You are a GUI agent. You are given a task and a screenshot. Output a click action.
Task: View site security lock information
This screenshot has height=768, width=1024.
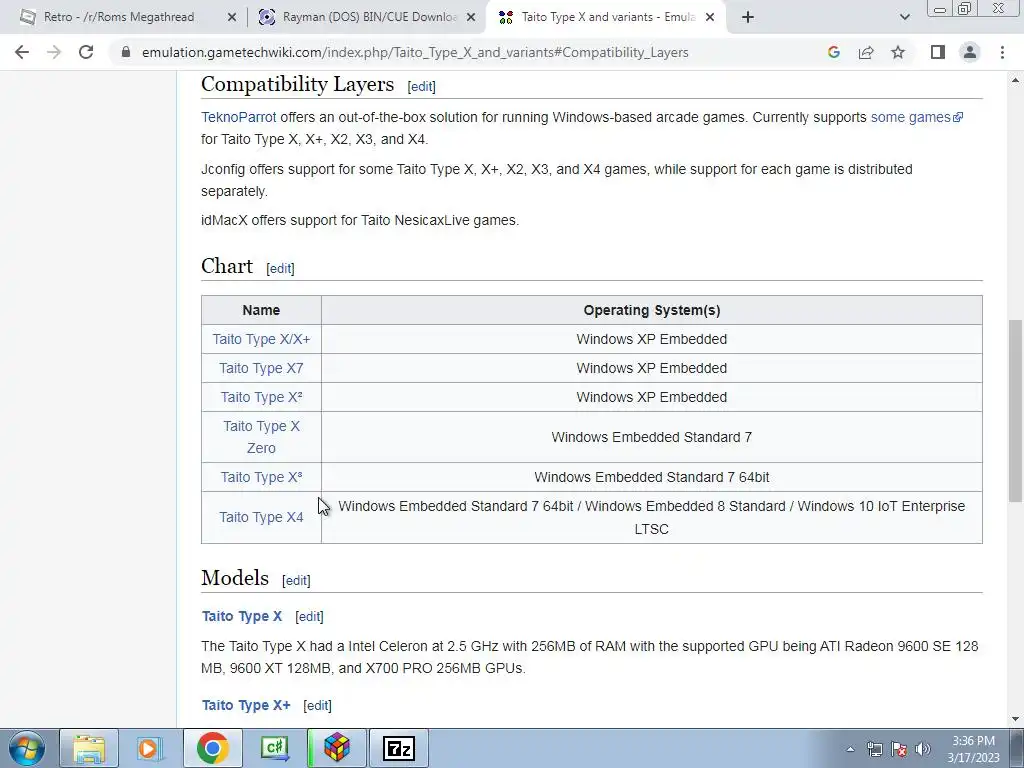pos(126,52)
